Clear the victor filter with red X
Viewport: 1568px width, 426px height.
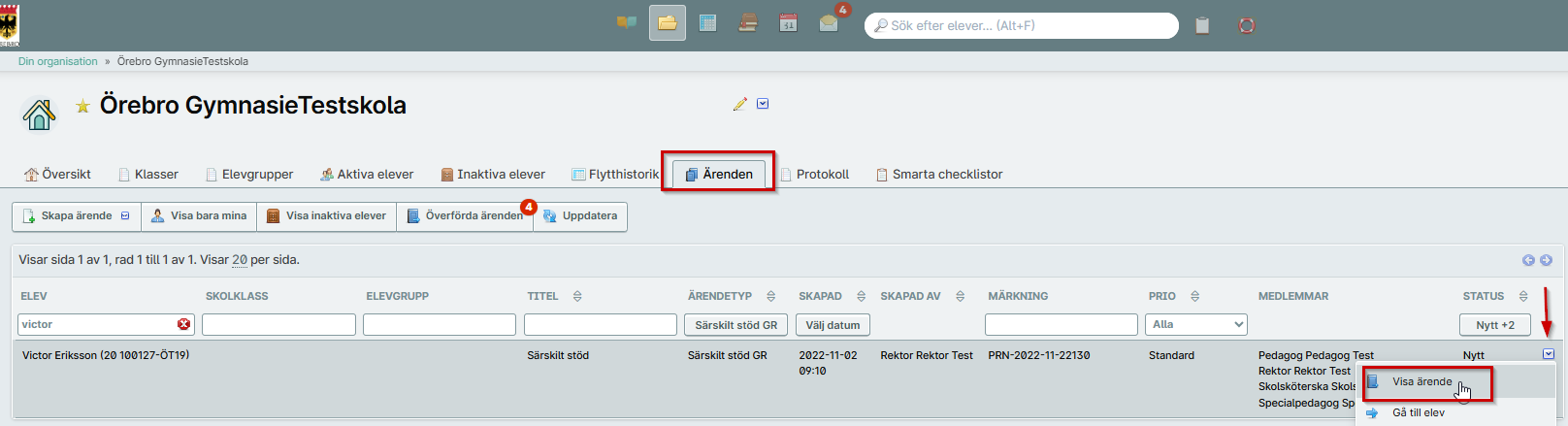[183, 324]
